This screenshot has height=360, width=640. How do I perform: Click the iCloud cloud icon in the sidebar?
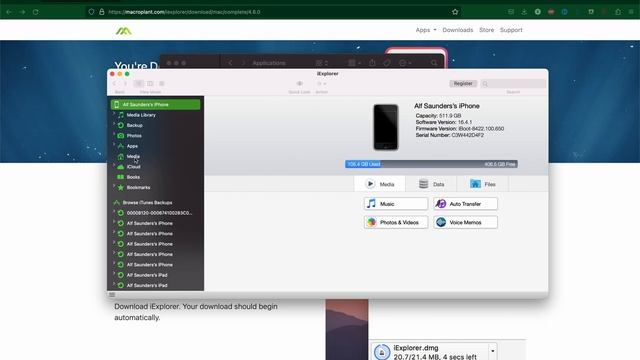121,167
